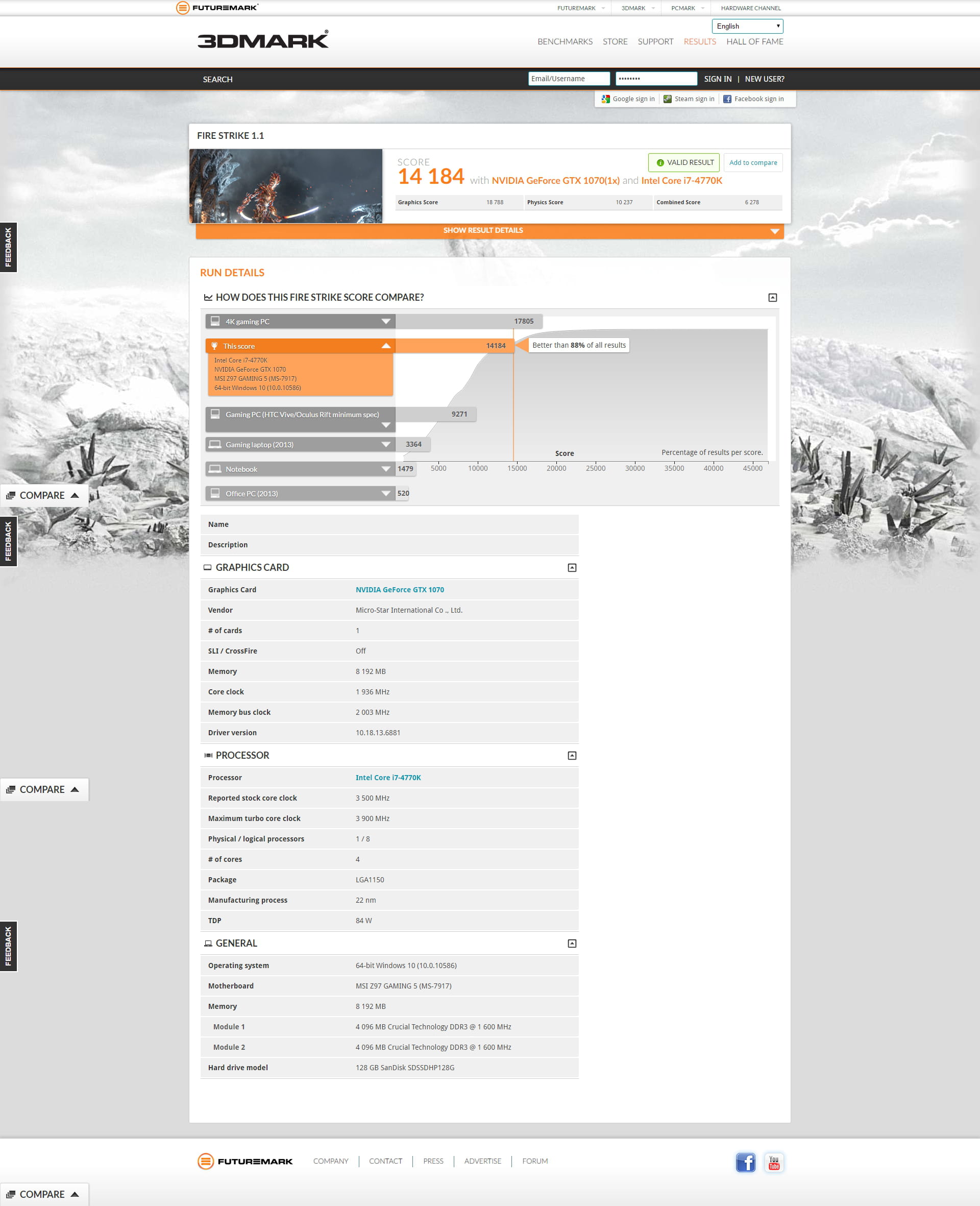Image resolution: width=980 pixels, height=1206 pixels.
Task: Click the Office PC (2013) monitor icon
Action: (215, 493)
